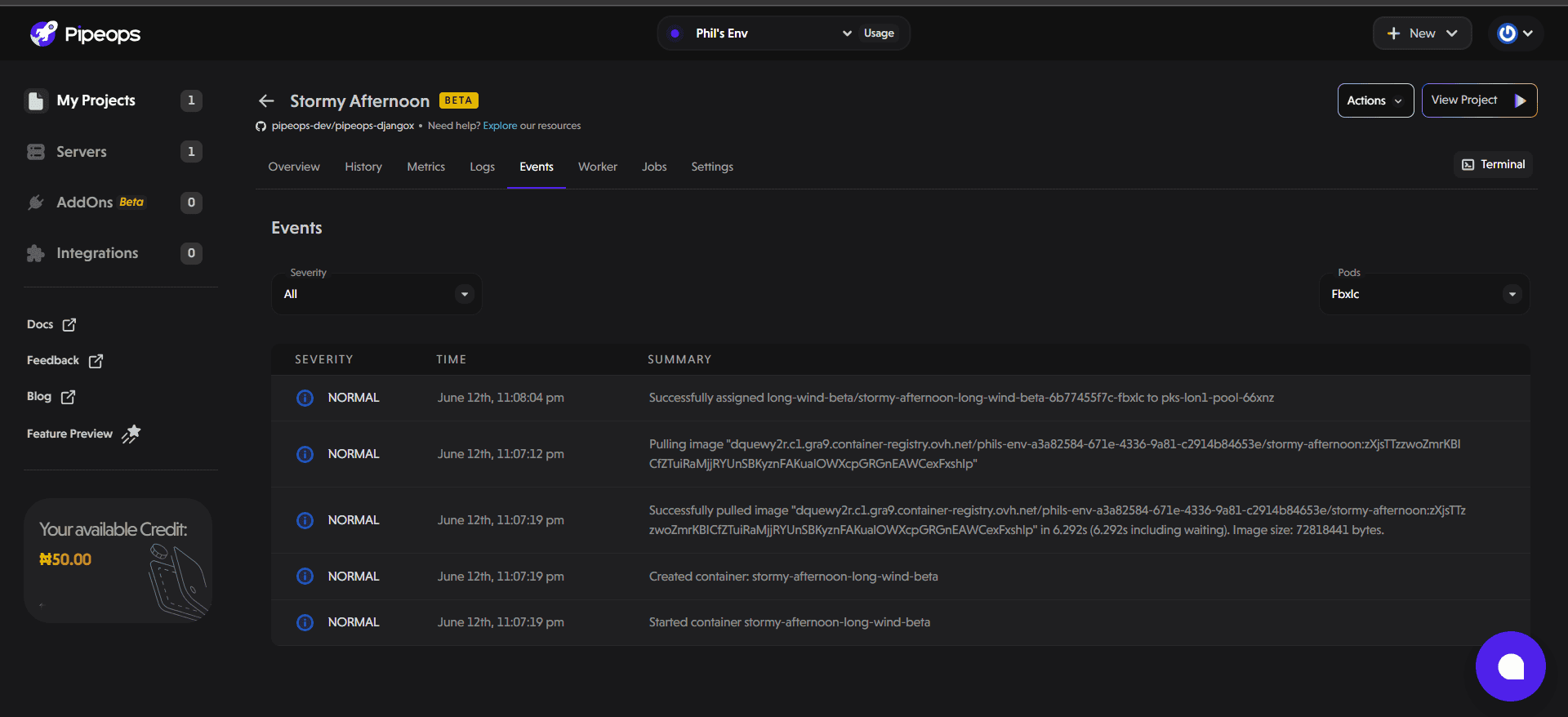The width and height of the screenshot is (1568, 717).
Task: Click 'Created container: stormy-afternoon-long-wind-beta' summary
Action: [793, 577]
